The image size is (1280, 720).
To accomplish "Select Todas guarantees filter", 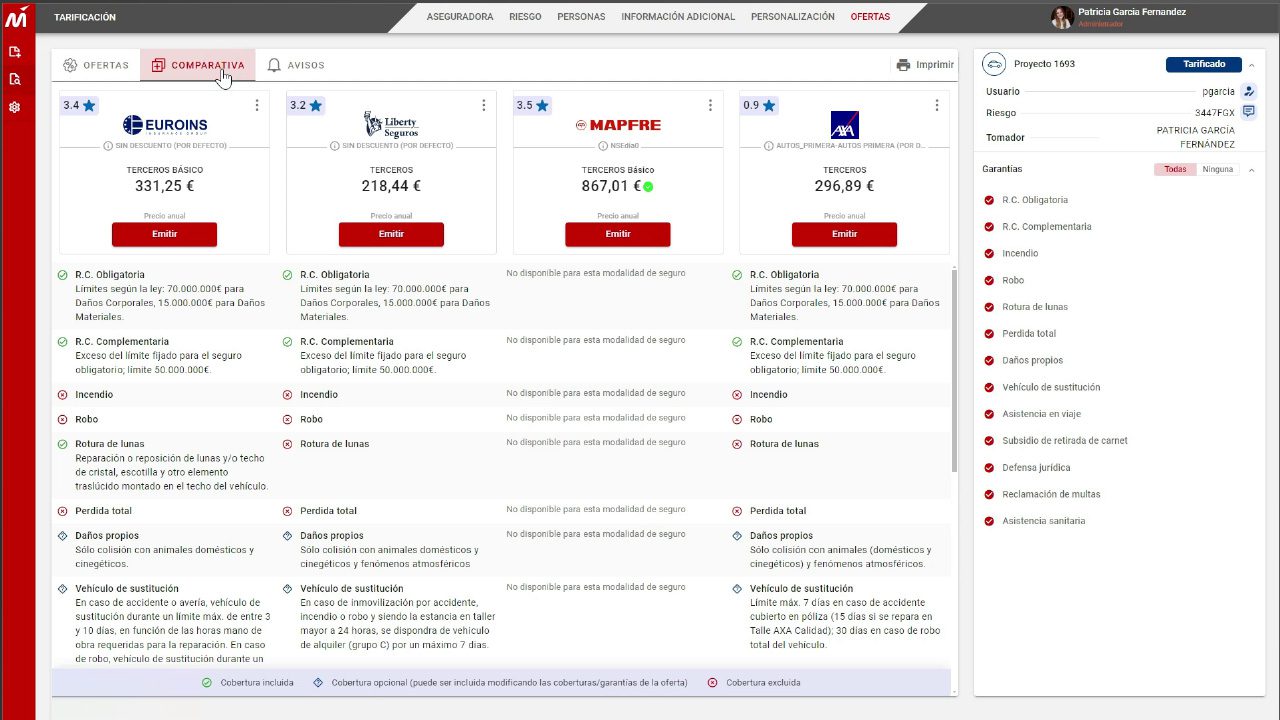I will [1175, 169].
